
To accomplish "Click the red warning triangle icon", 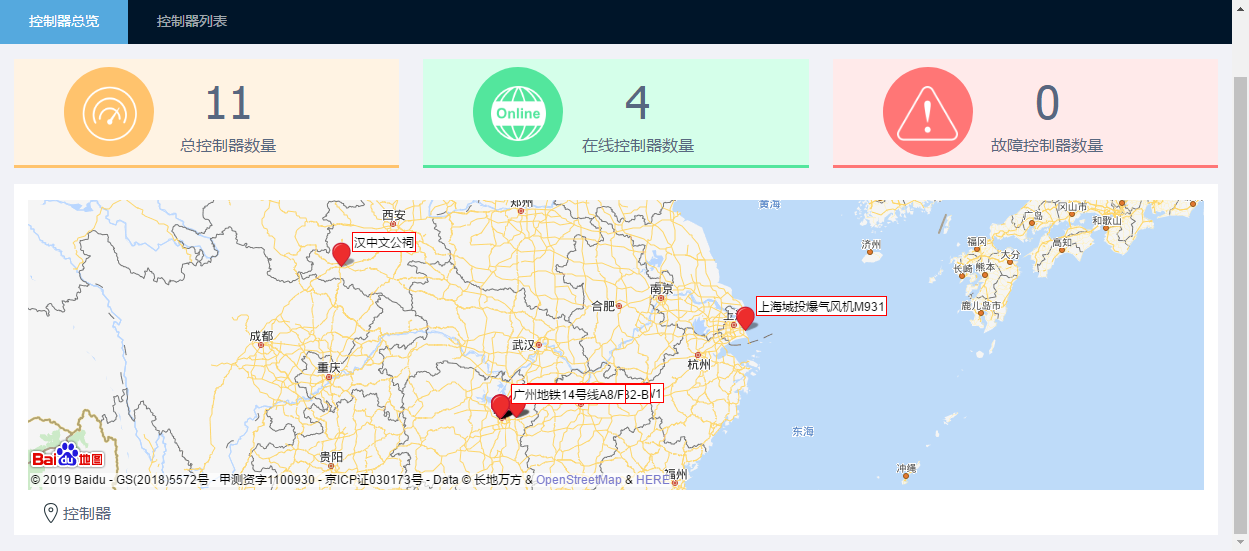I will click(927, 112).
